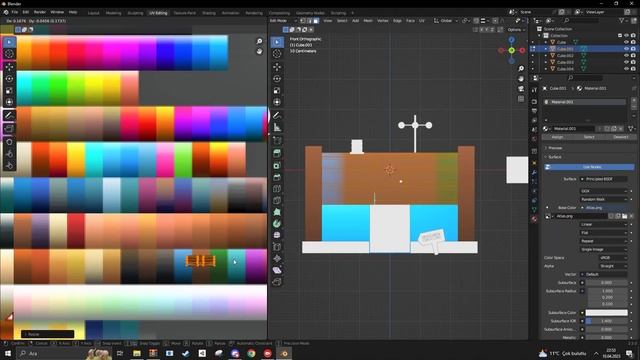
Task: Select the Move tool in the UV editor
Action: tap(9, 67)
